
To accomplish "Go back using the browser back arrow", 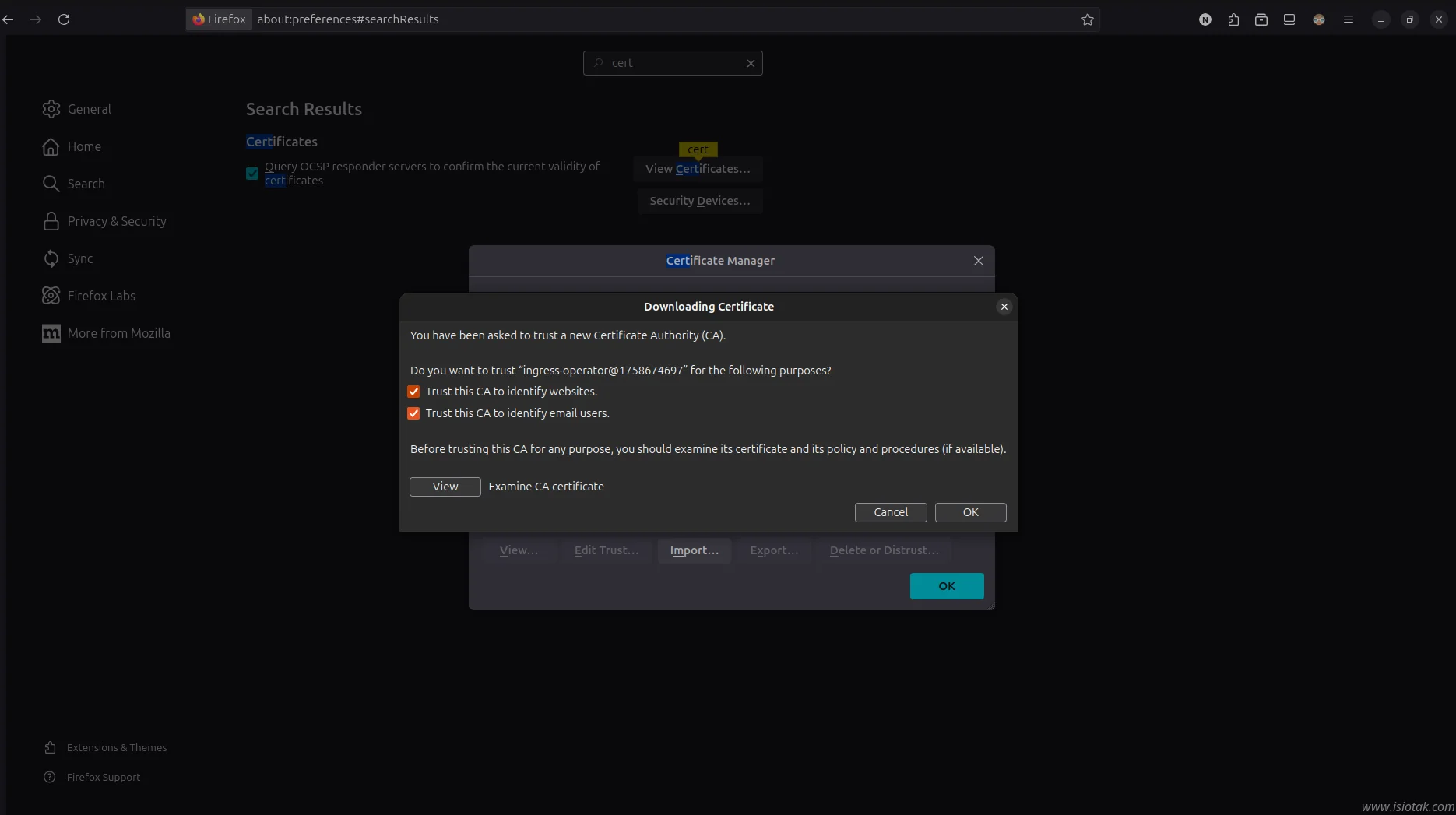I will click(x=9, y=19).
